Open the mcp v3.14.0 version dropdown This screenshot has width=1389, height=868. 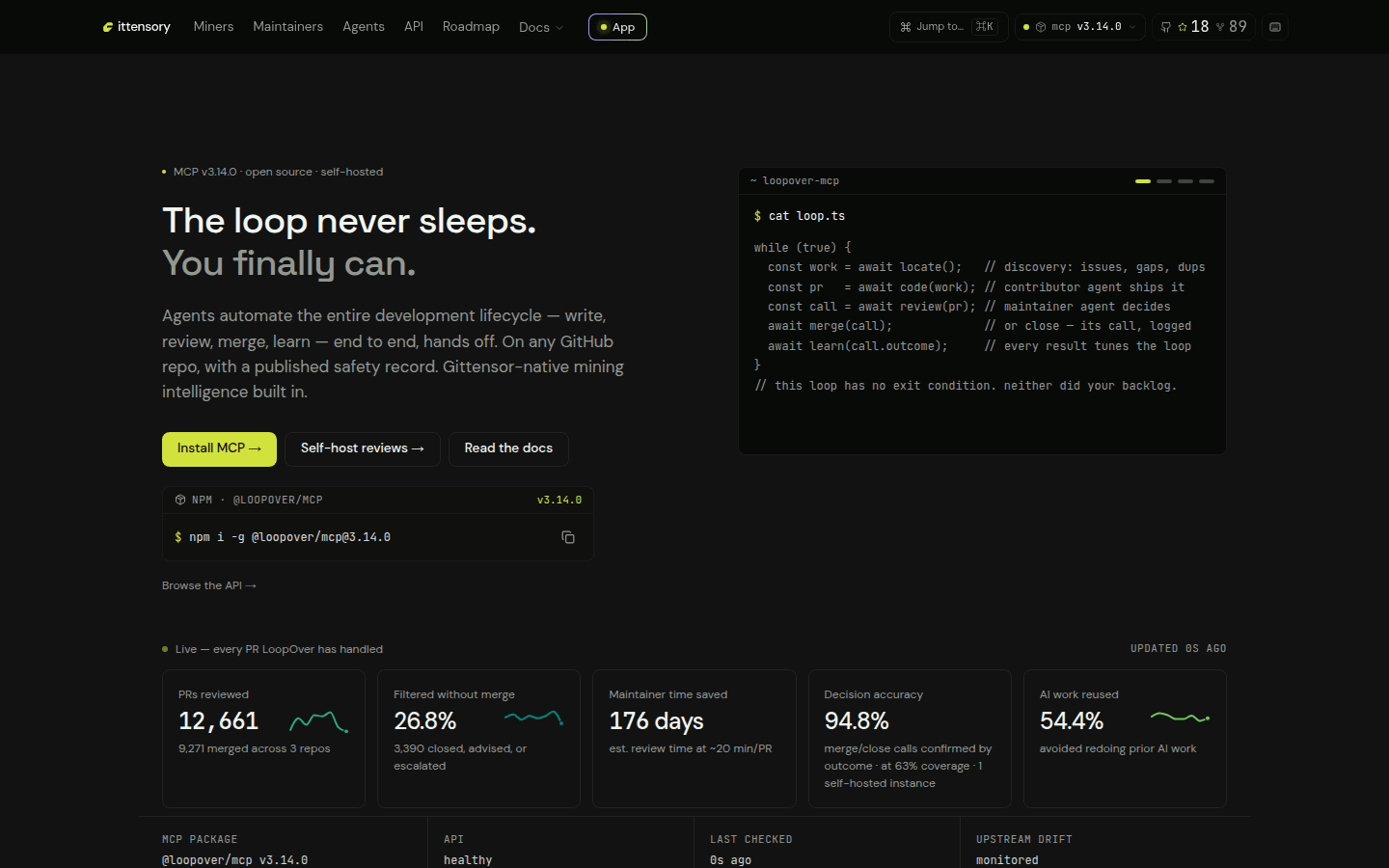[1080, 27]
